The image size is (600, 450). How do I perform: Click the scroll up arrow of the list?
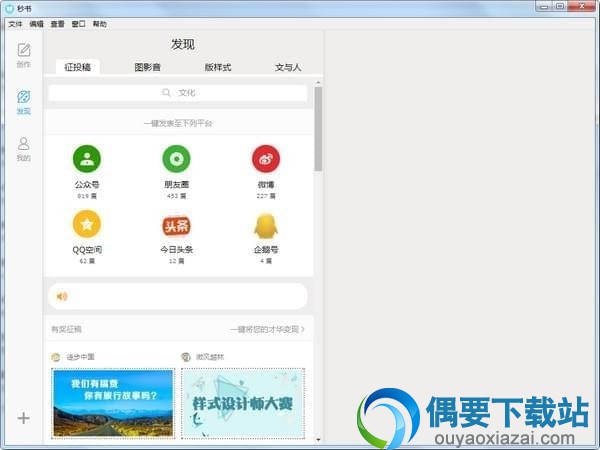click(318, 83)
